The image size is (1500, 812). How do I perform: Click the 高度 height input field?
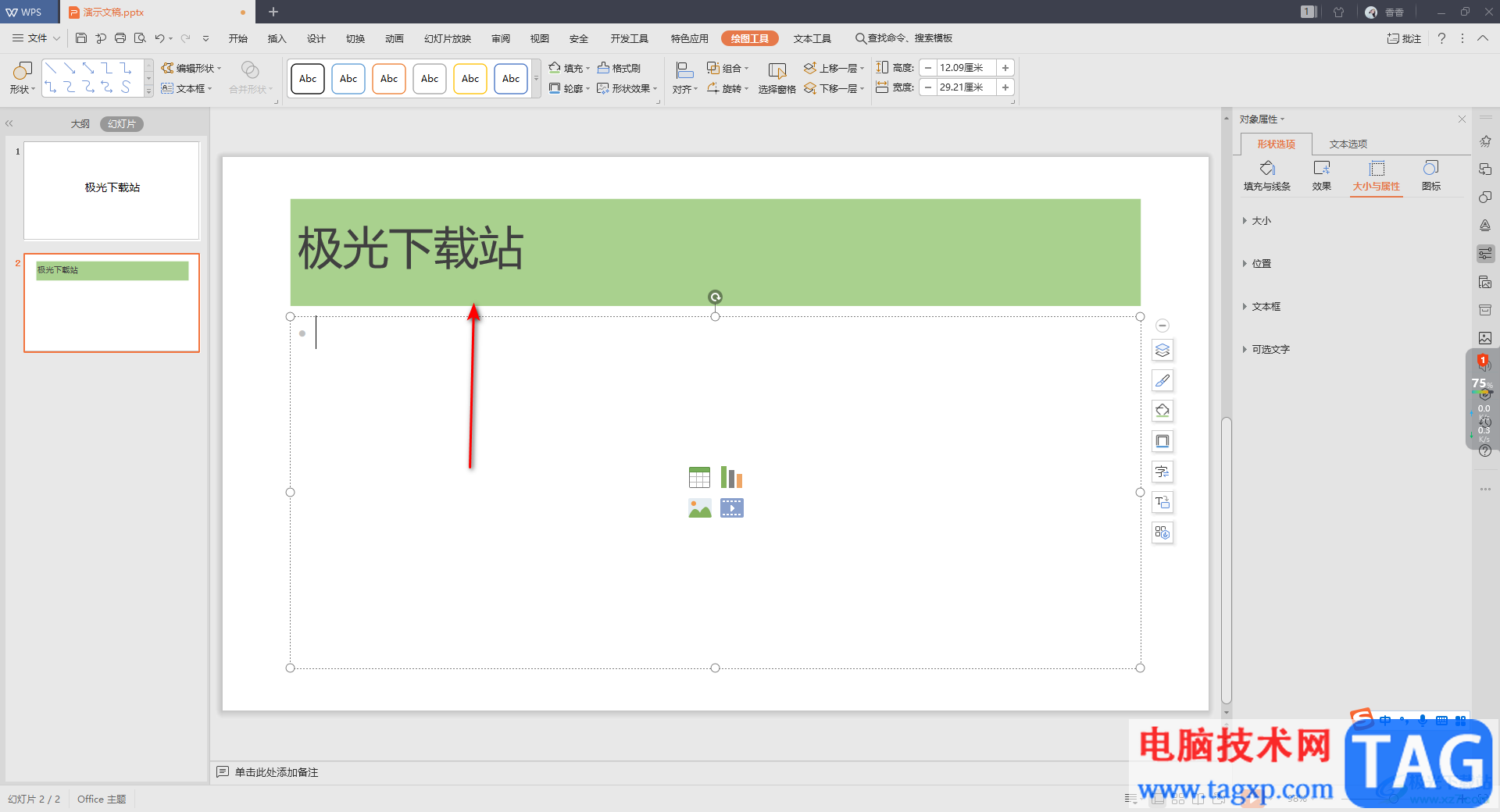point(966,68)
